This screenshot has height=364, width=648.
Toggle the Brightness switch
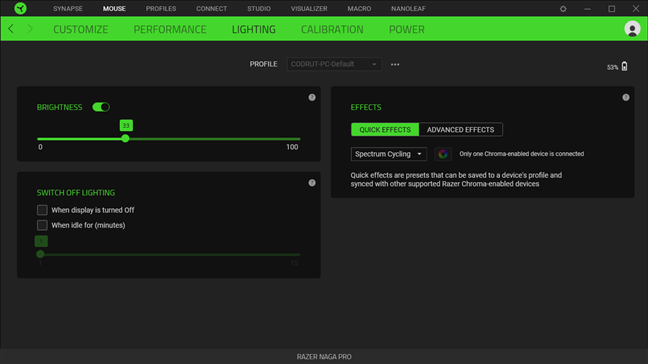[x=101, y=107]
